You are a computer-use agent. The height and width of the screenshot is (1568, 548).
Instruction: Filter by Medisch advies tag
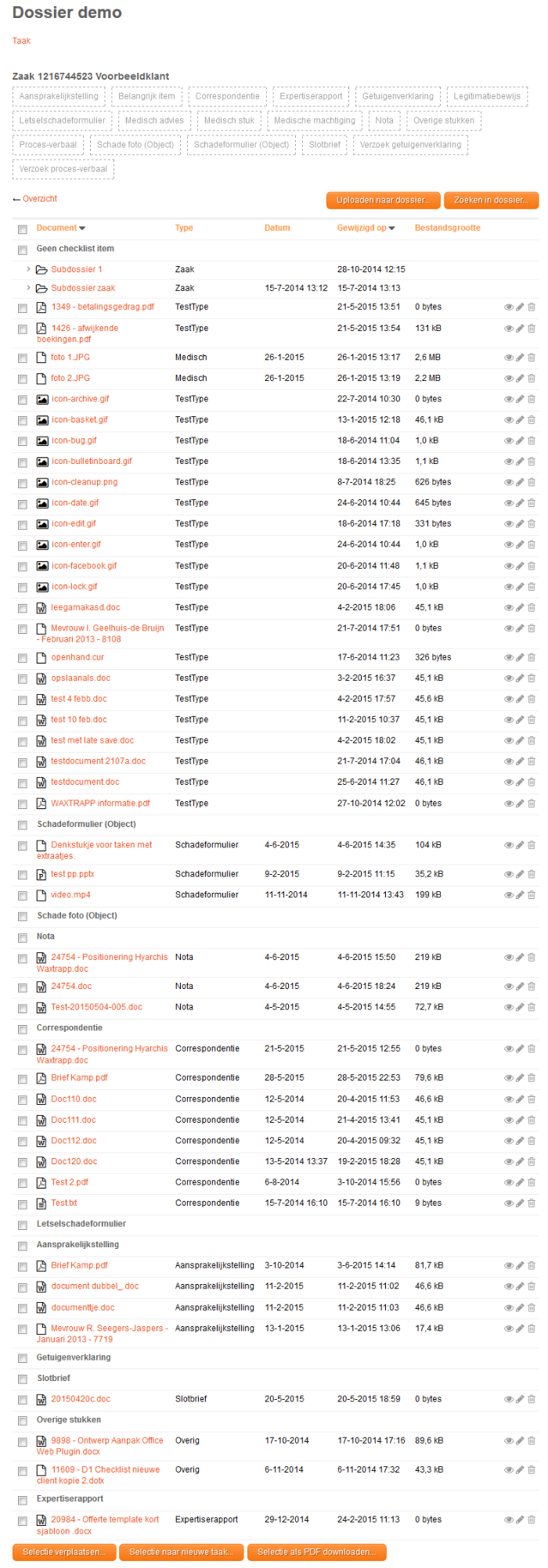(x=154, y=120)
